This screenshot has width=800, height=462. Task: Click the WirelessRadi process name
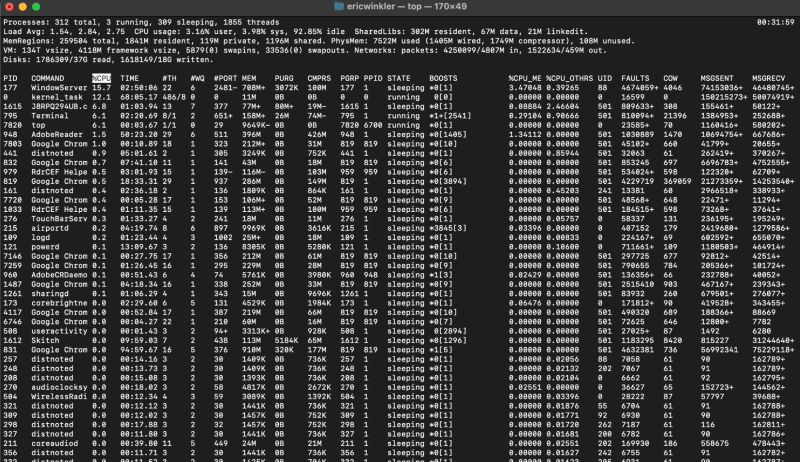[x=59, y=396]
